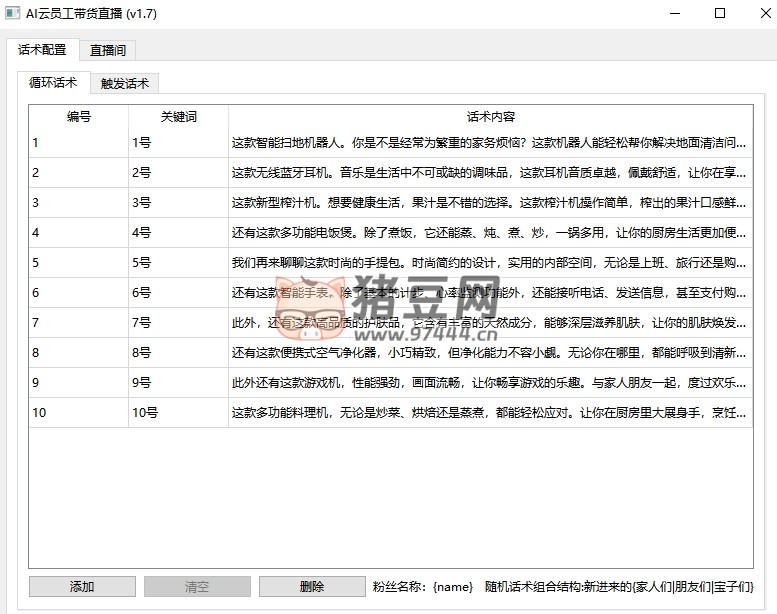Image resolution: width=777 pixels, height=614 pixels.
Task: Click the disabled 清空 button
Action: 197,587
